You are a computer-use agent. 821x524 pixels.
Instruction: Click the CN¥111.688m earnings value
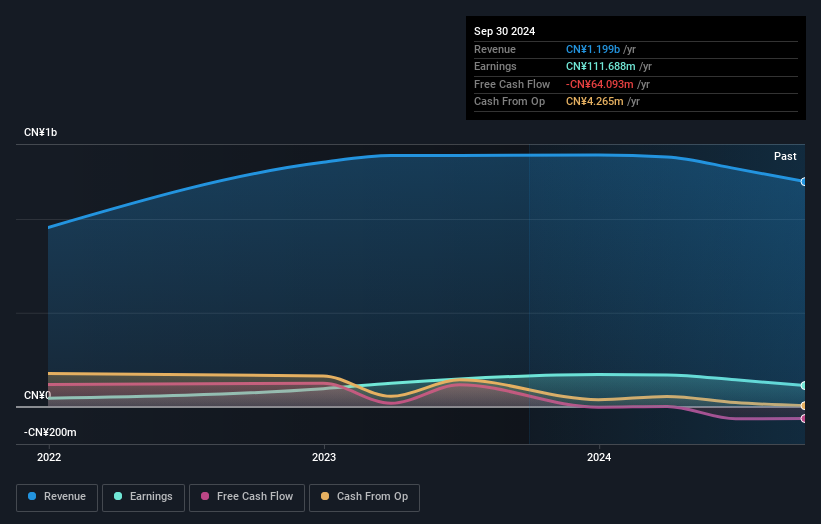coord(601,66)
